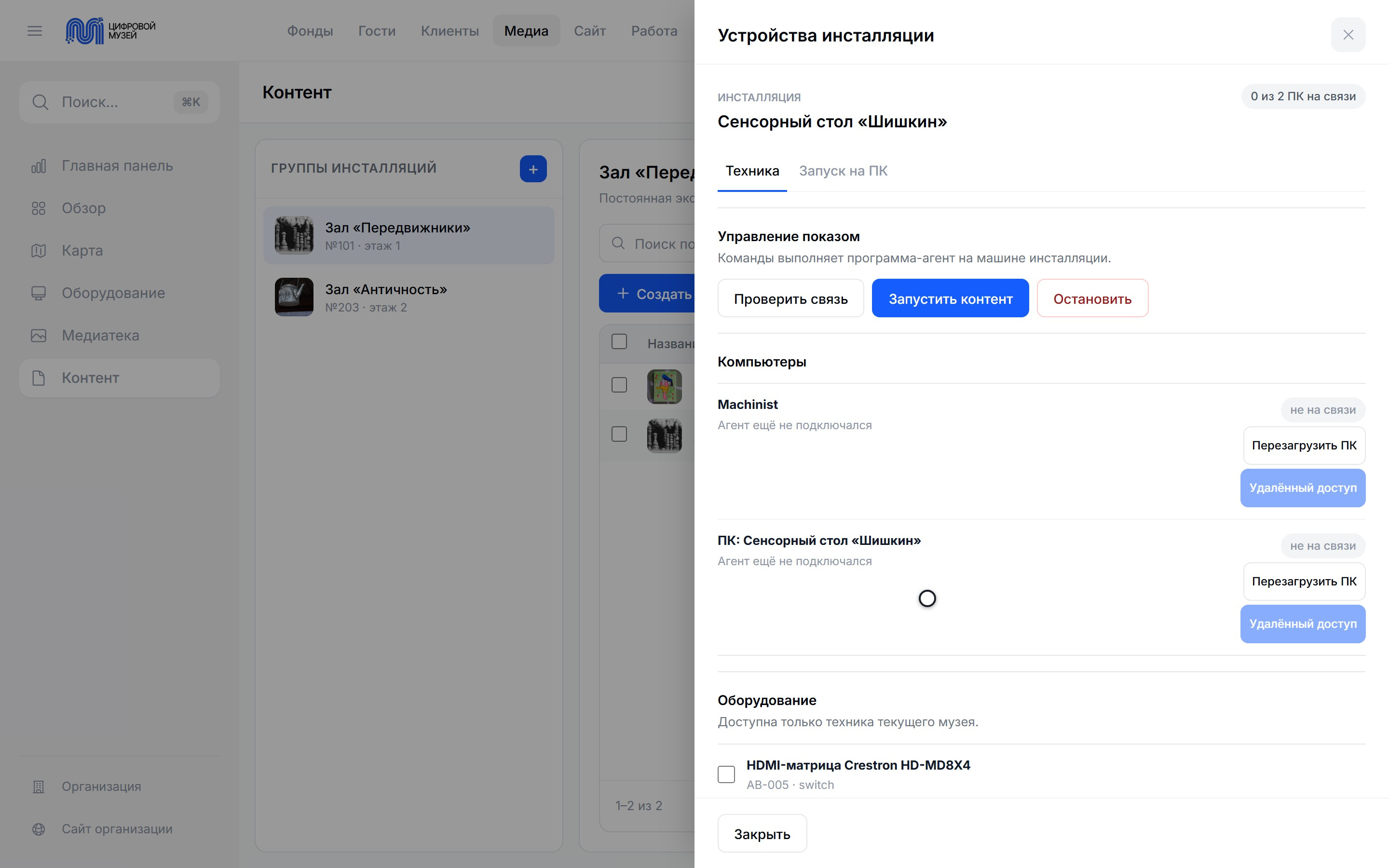Switch to the Запуск на ПК tab
This screenshot has height=868, width=1389.
[843, 171]
